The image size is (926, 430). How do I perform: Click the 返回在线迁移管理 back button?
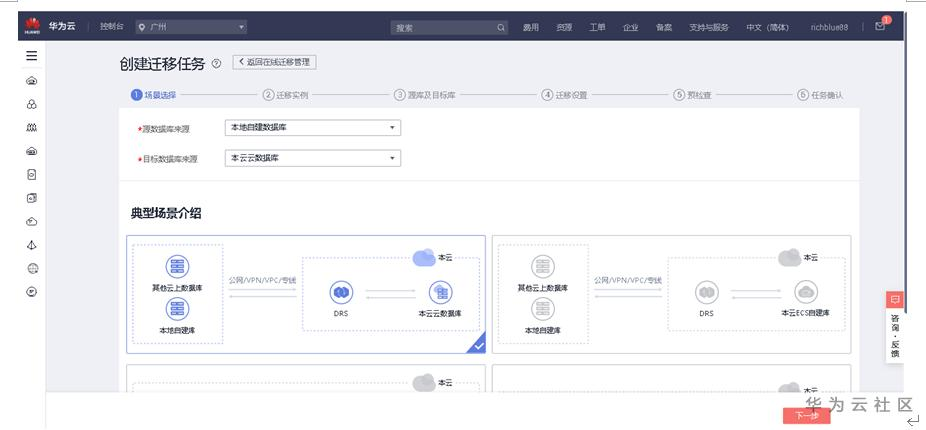pos(275,62)
